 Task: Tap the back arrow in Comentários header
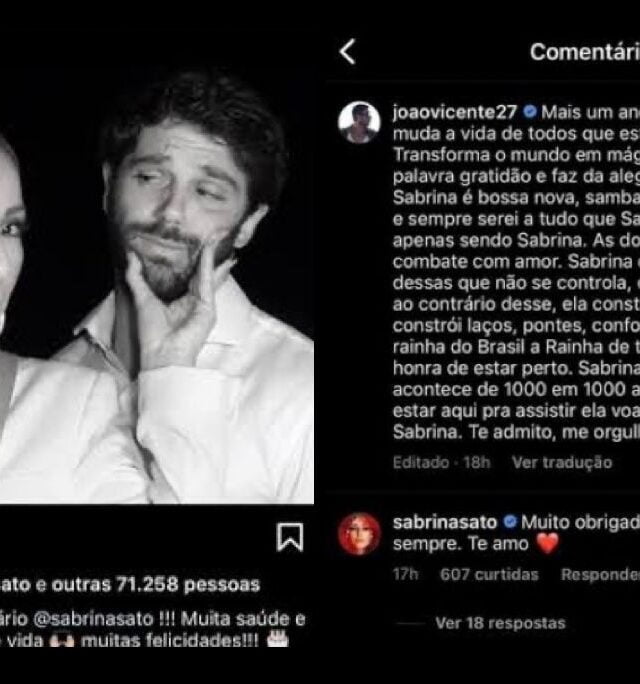tap(348, 51)
